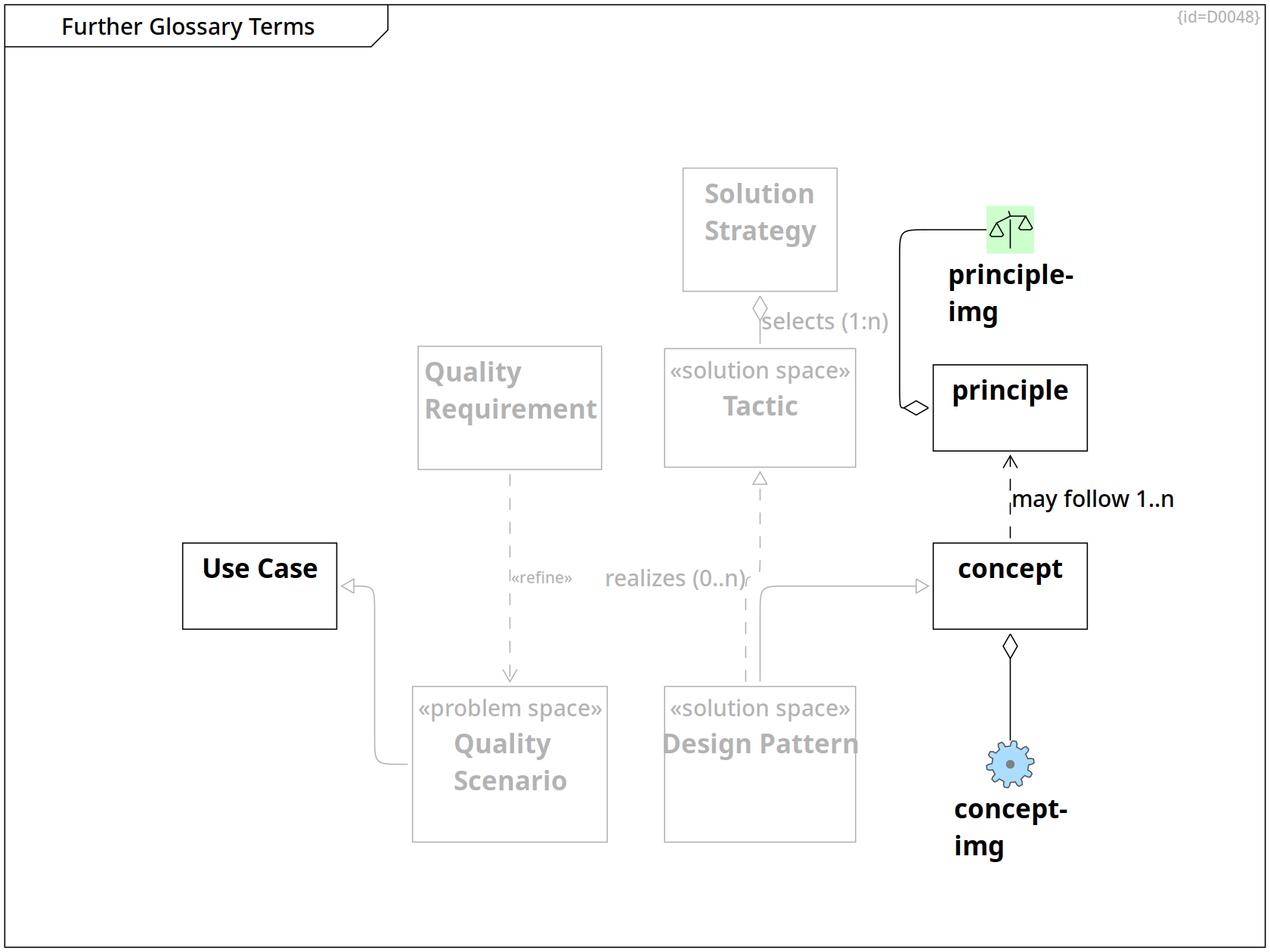Click the id=D0048 diagram tag

click(1218, 17)
